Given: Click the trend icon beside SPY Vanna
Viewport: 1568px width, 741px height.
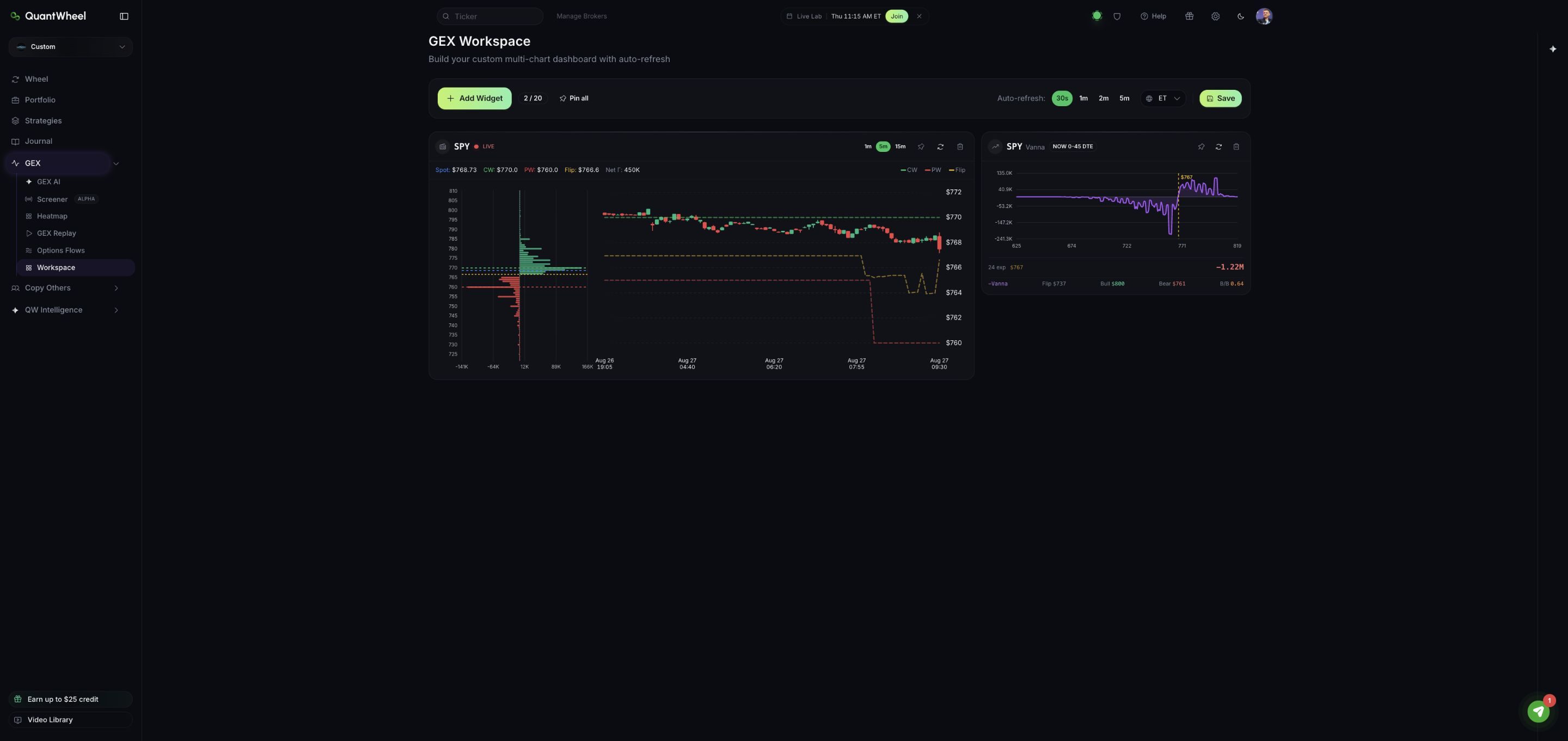Looking at the screenshot, I should [x=995, y=147].
